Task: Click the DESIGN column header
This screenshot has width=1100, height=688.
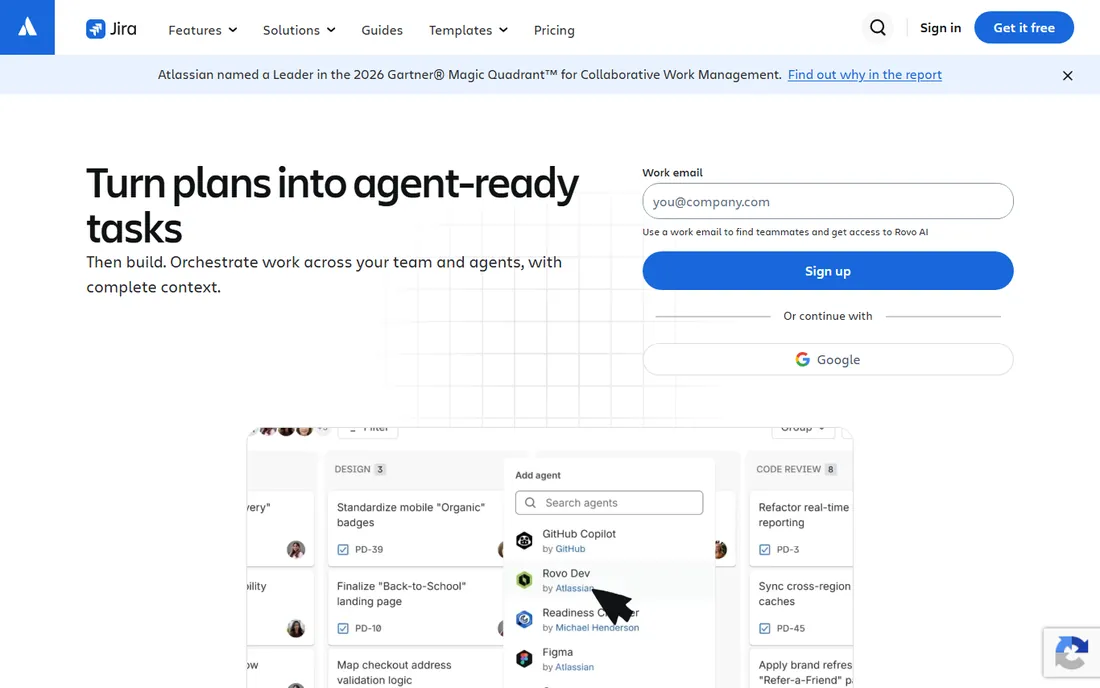Action: (x=352, y=469)
